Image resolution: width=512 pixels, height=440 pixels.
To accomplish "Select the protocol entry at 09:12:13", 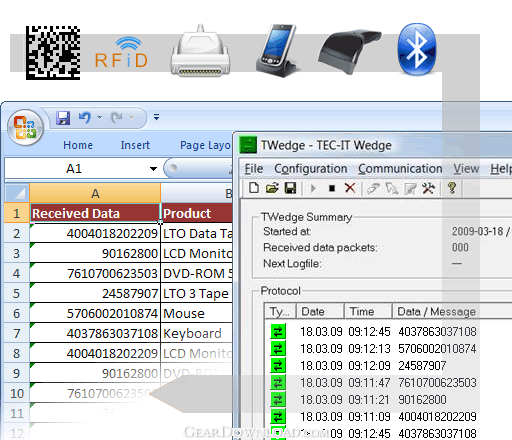I will point(389,349).
